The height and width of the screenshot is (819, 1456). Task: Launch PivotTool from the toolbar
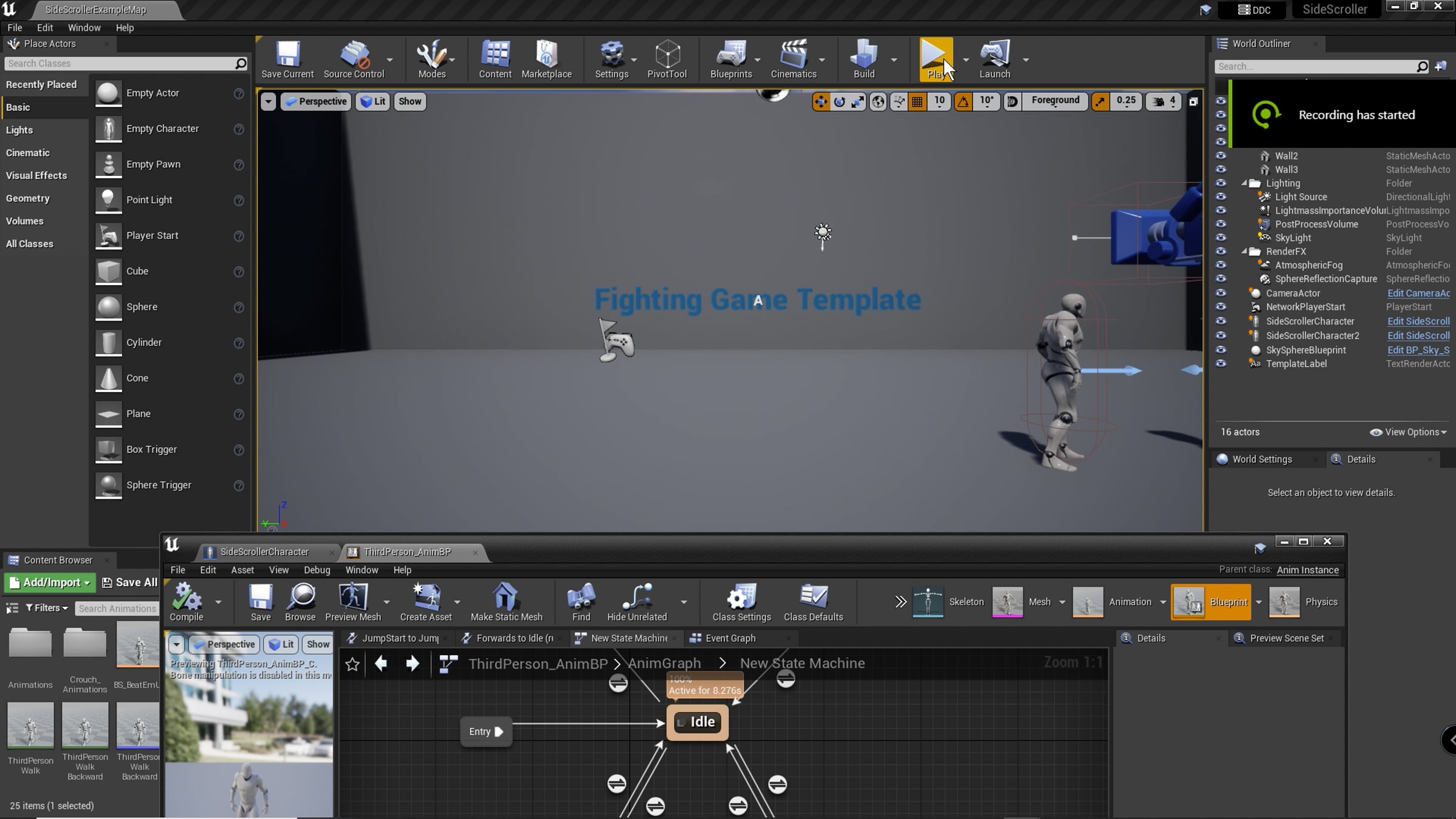(x=667, y=59)
